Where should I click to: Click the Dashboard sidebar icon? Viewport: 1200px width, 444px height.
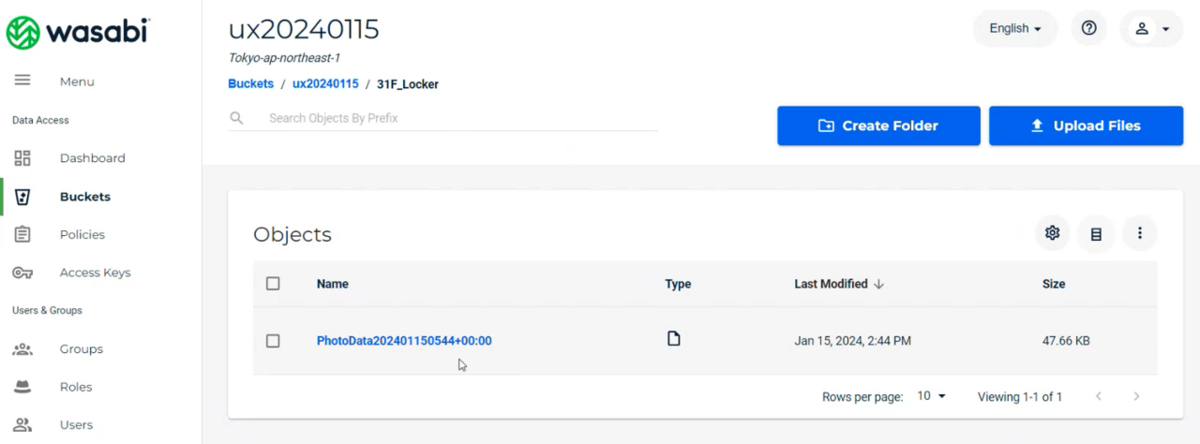click(22, 158)
